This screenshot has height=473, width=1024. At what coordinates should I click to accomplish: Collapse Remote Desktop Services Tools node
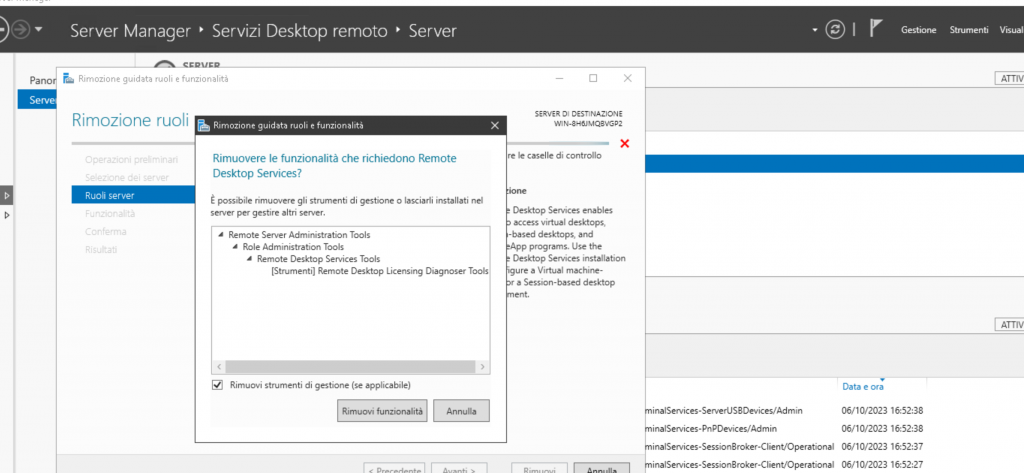coord(248,258)
